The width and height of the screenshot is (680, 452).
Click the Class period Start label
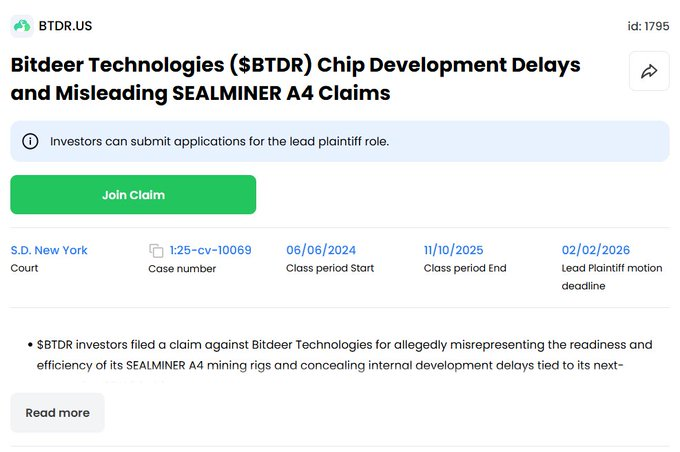click(x=330, y=268)
